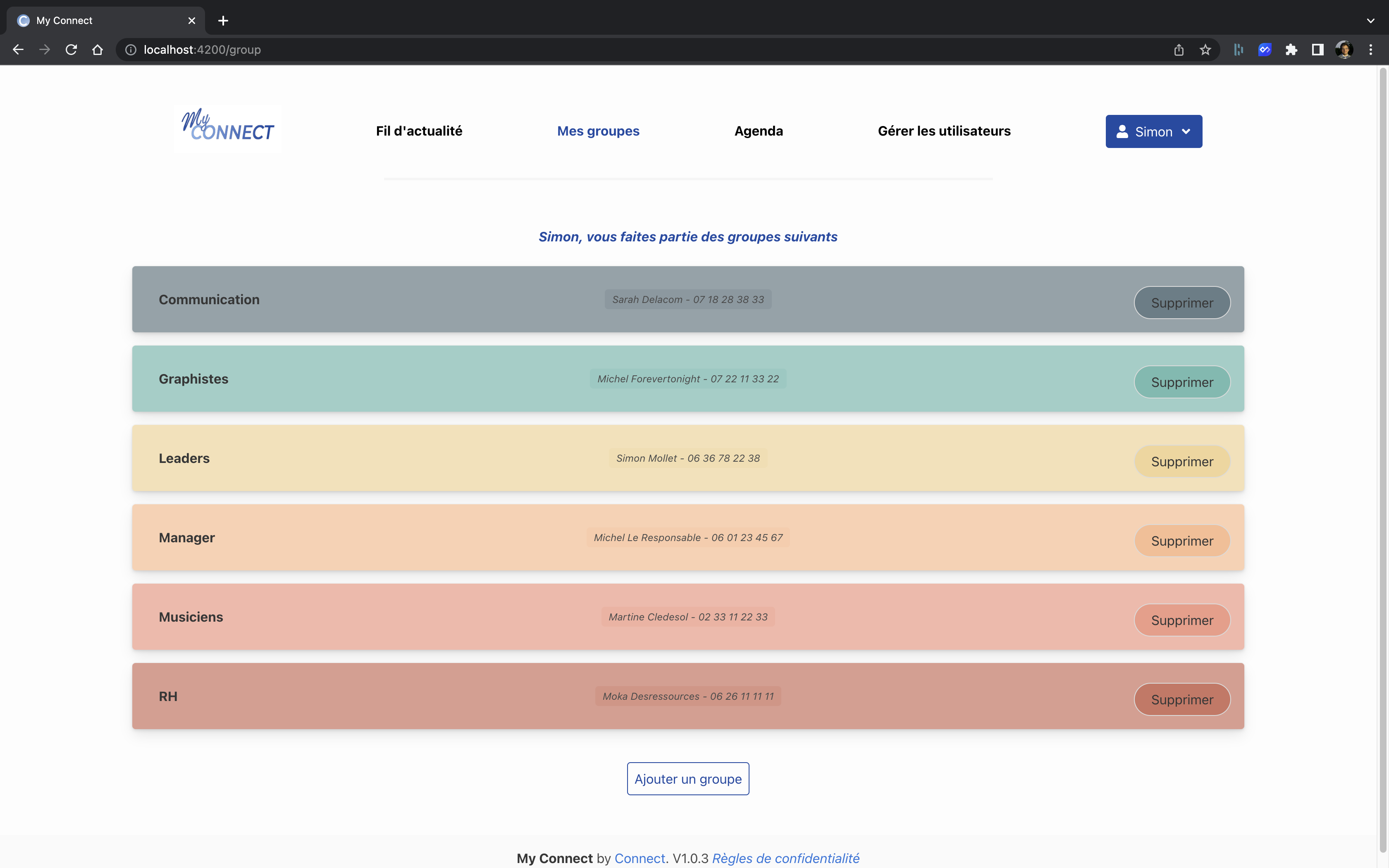Viewport: 1389px width, 868px height.
Task: Open Gérer les utilisateurs
Action: point(944,131)
